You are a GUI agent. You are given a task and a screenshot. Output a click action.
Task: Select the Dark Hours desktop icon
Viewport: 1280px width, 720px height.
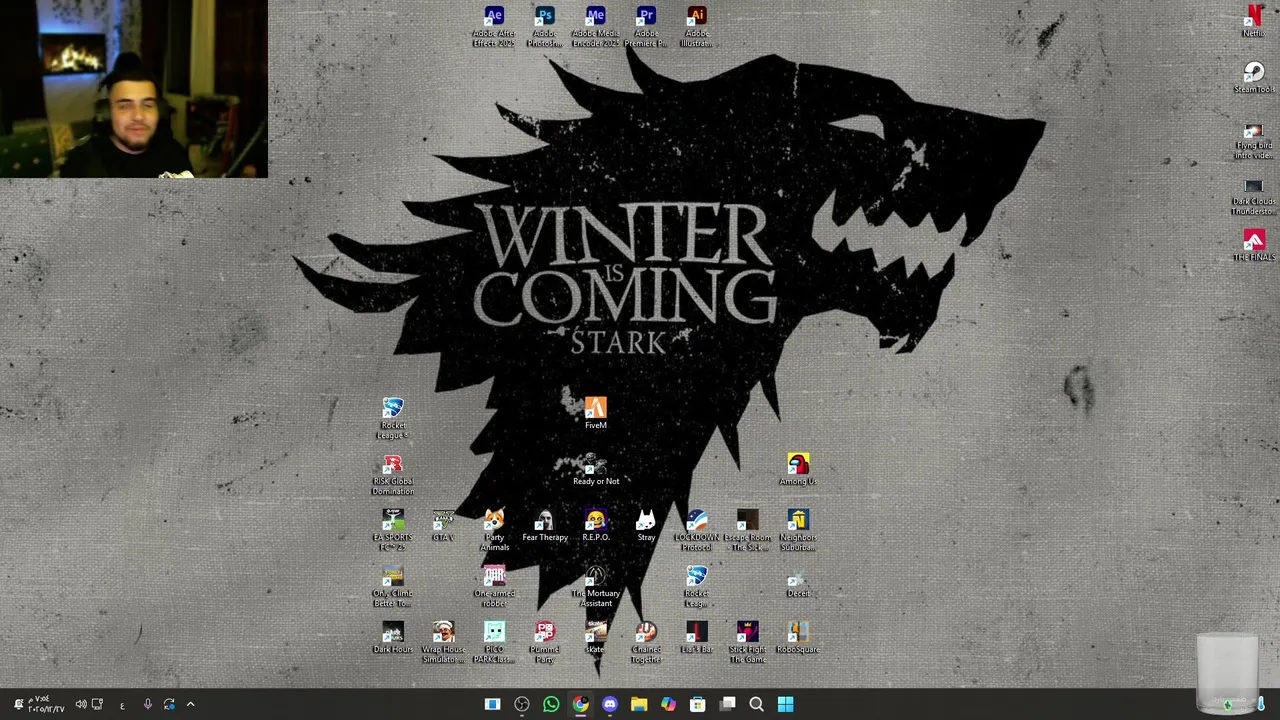click(x=393, y=637)
